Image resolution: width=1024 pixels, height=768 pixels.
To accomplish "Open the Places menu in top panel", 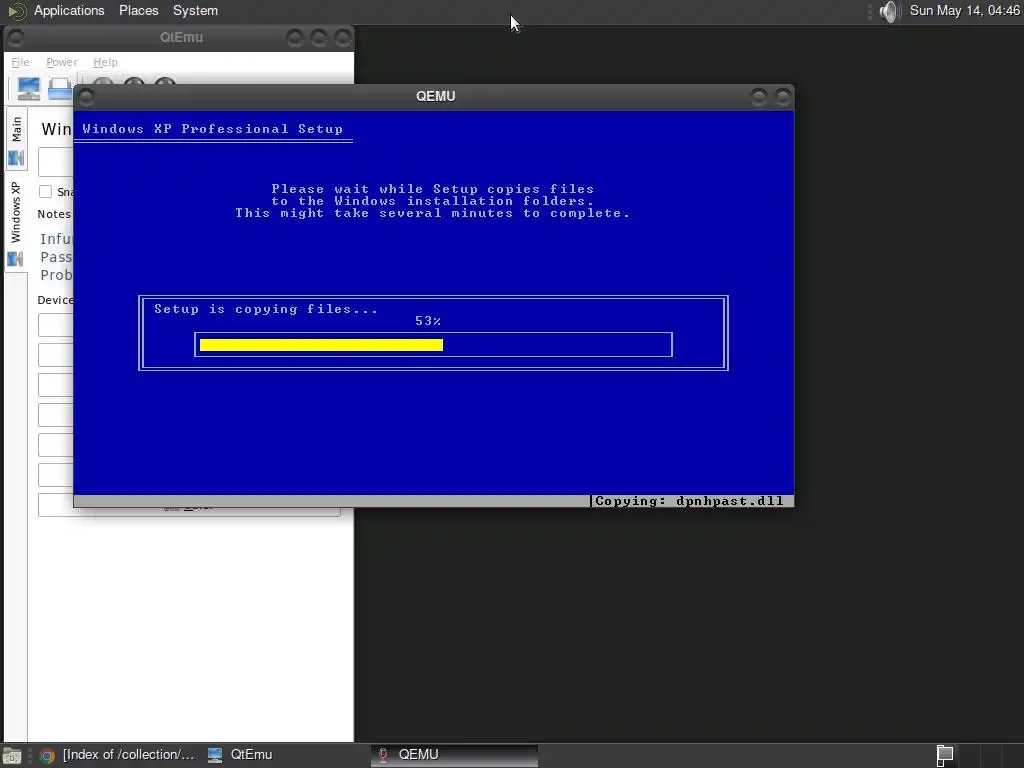I will tap(138, 10).
